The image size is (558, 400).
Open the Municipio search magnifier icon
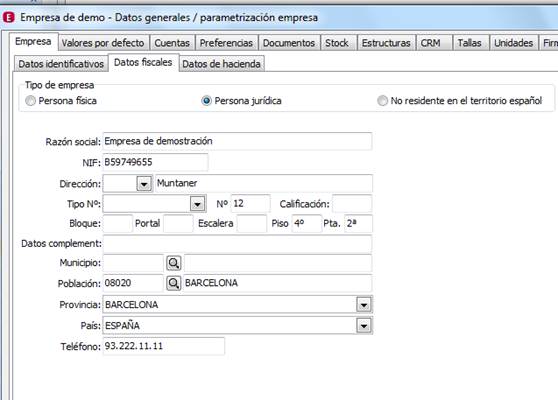(174, 263)
